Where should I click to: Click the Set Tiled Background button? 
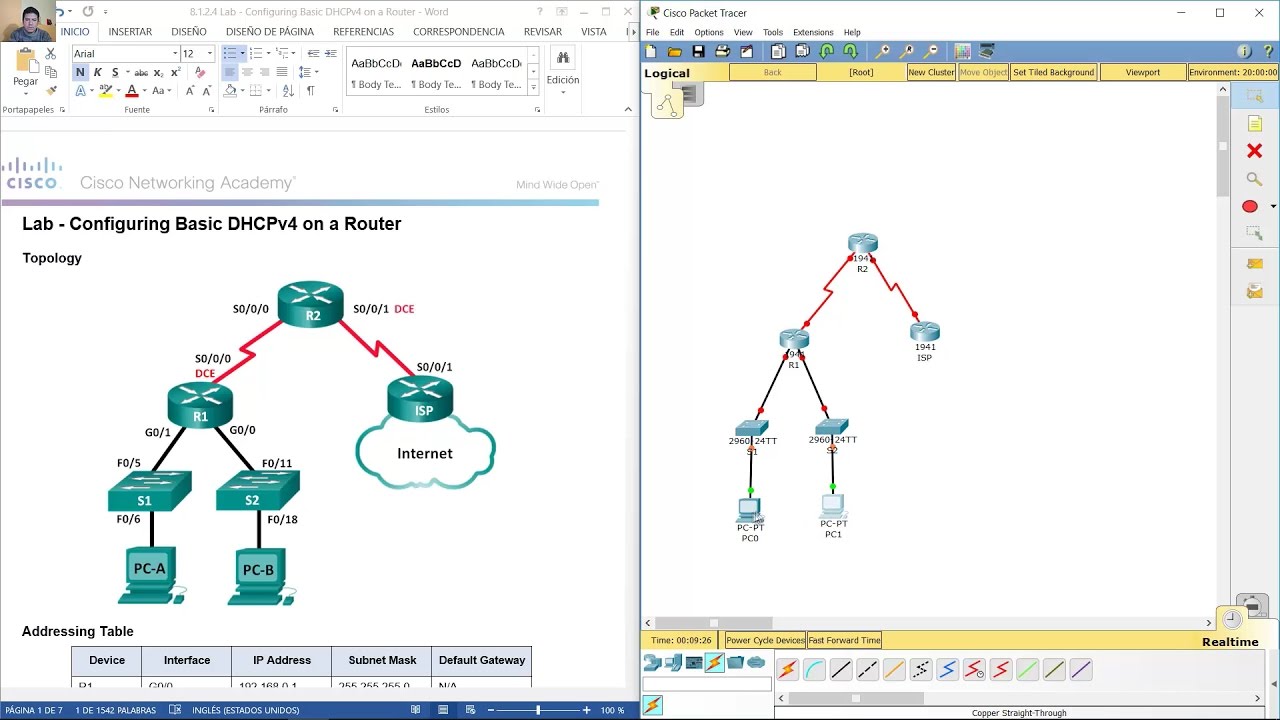pyautogui.click(x=1053, y=72)
